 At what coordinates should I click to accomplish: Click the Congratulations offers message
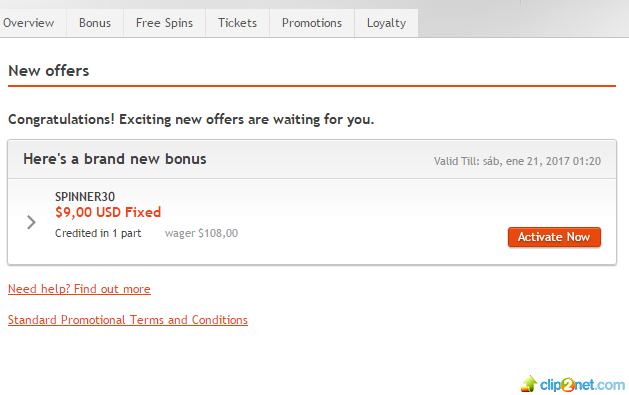(x=191, y=119)
